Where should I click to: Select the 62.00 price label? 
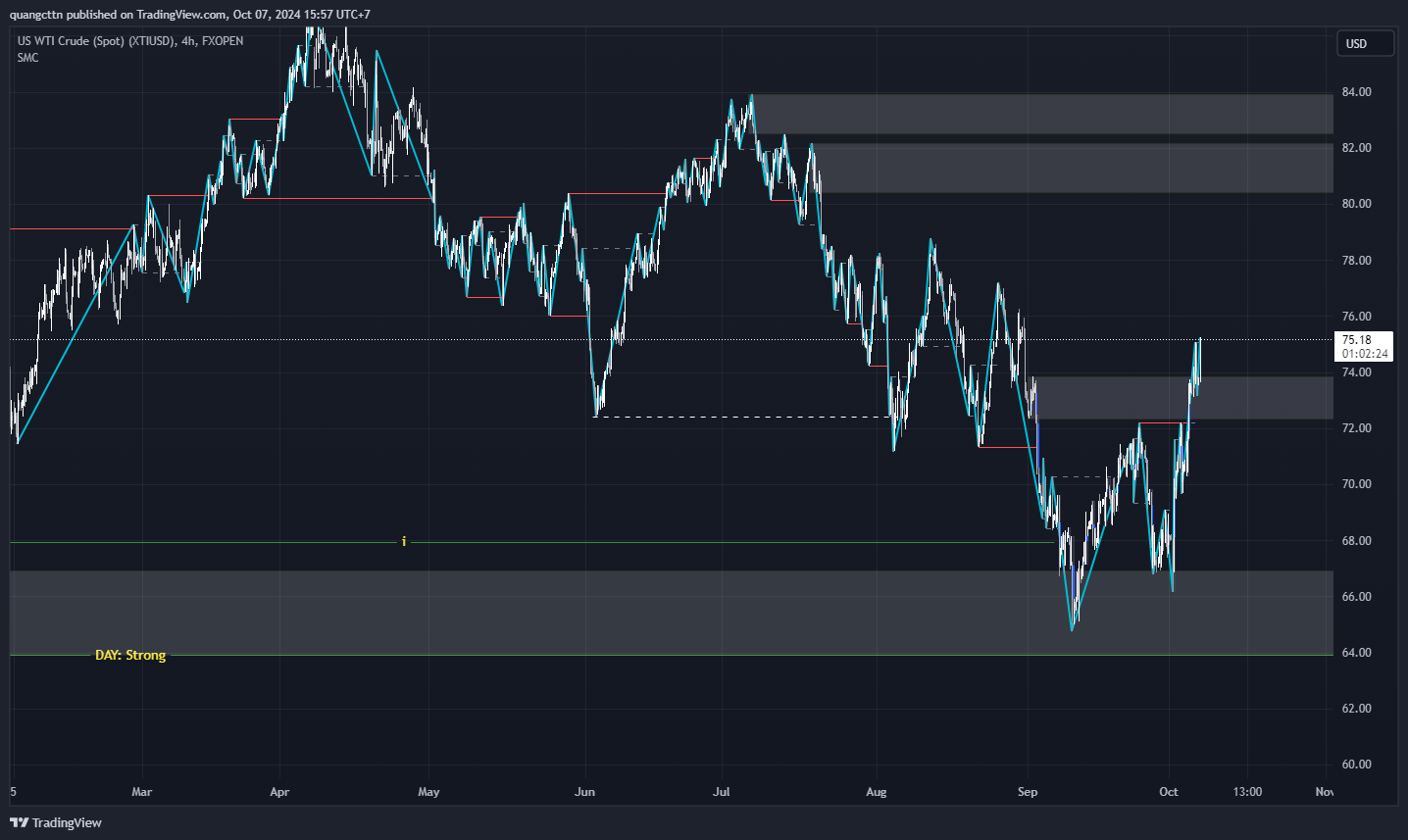coord(1357,709)
